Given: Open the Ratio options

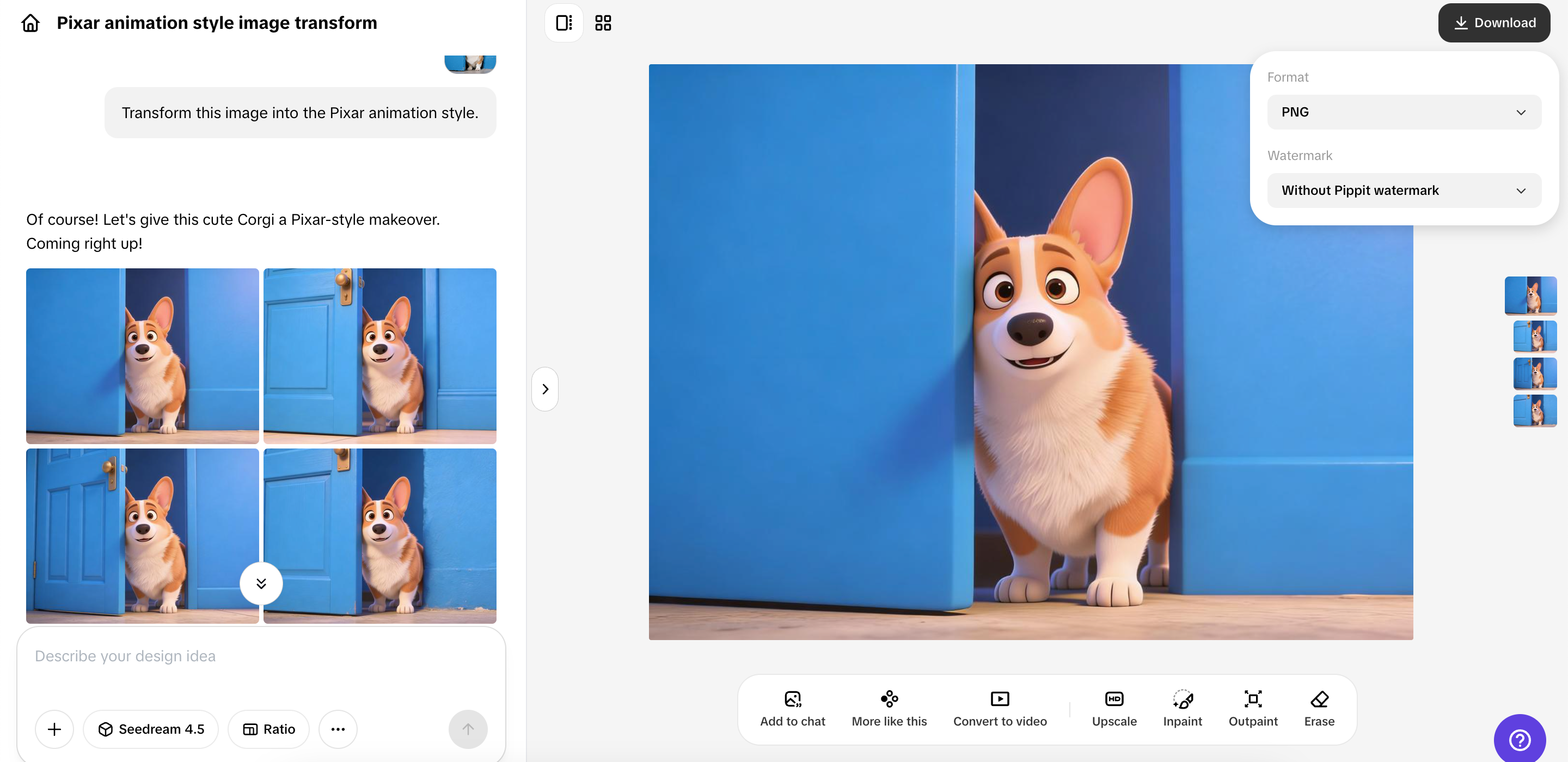Looking at the screenshot, I should pos(268,729).
